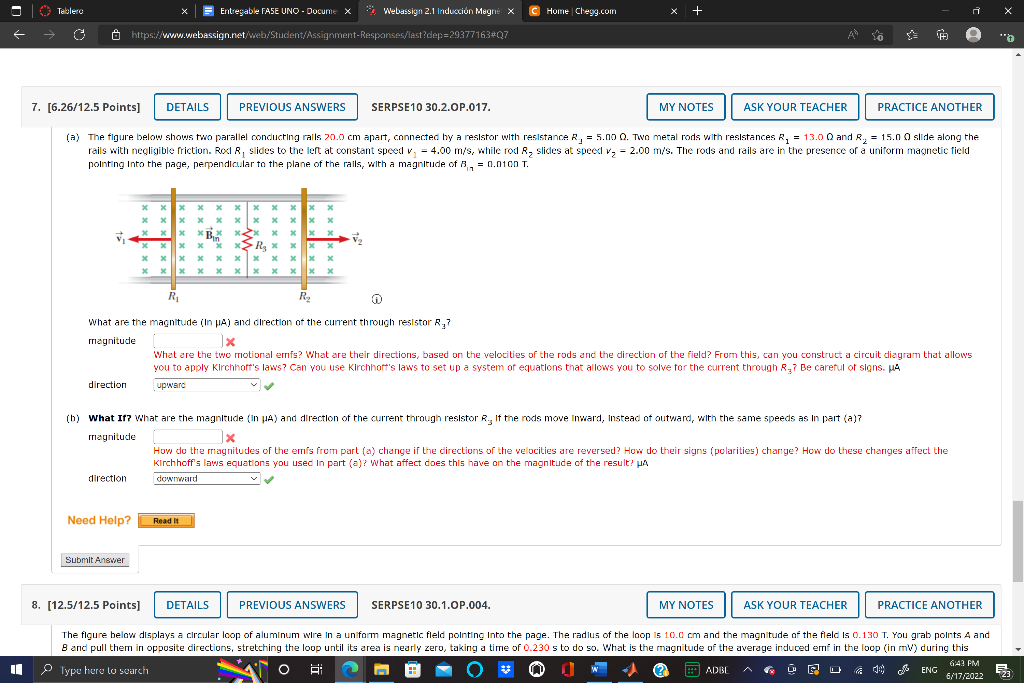Image resolution: width=1024 pixels, height=683 pixels.
Task: Open the Edge settings (...) icon
Action: pos(1006,32)
